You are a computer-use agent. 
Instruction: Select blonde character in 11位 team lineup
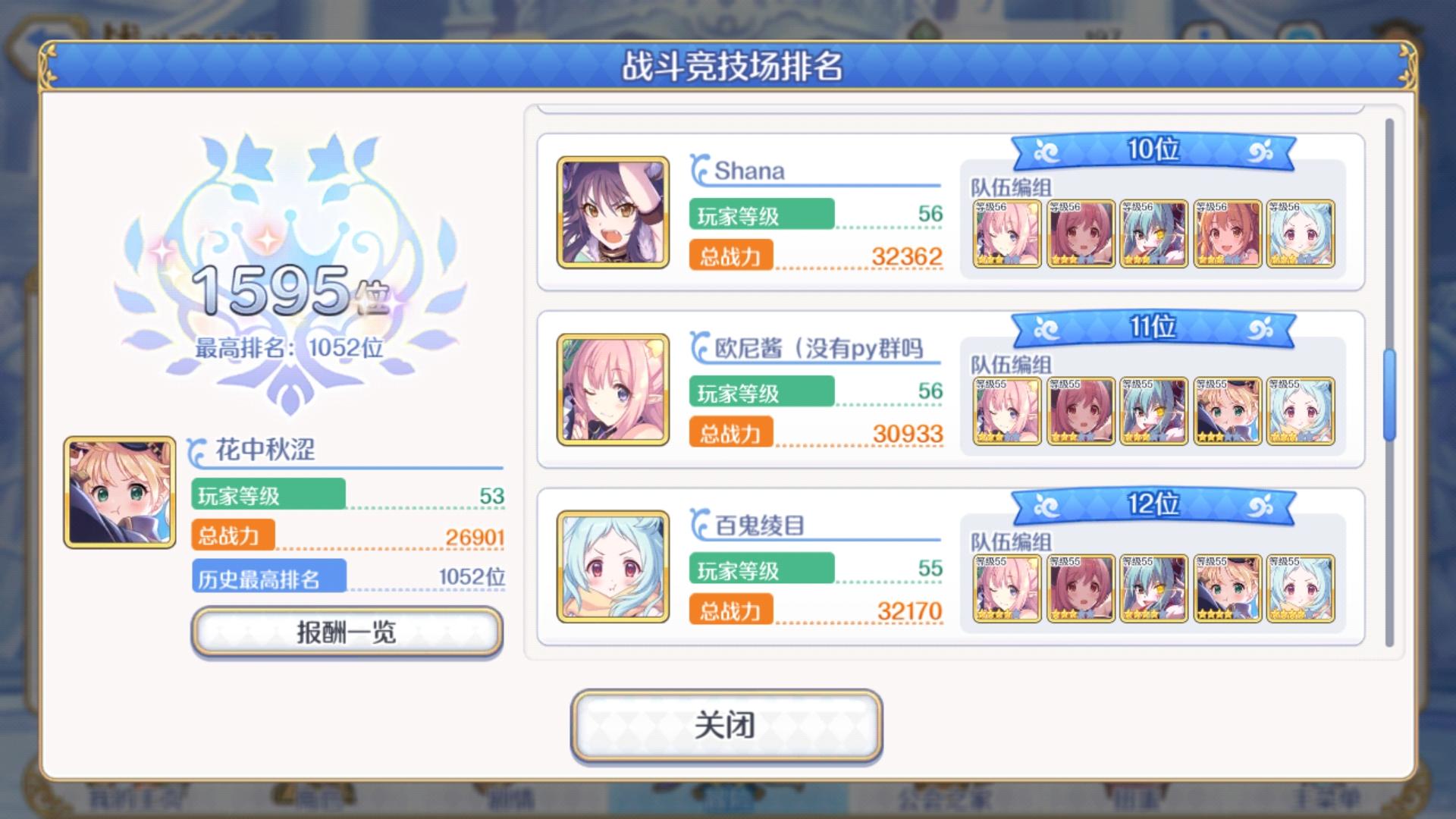[1227, 411]
